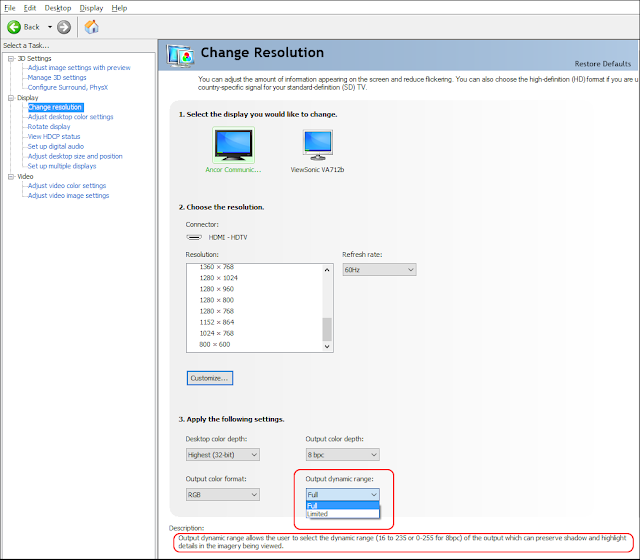
Task: Click resolution list scroll up arrow
Action: 327,270
